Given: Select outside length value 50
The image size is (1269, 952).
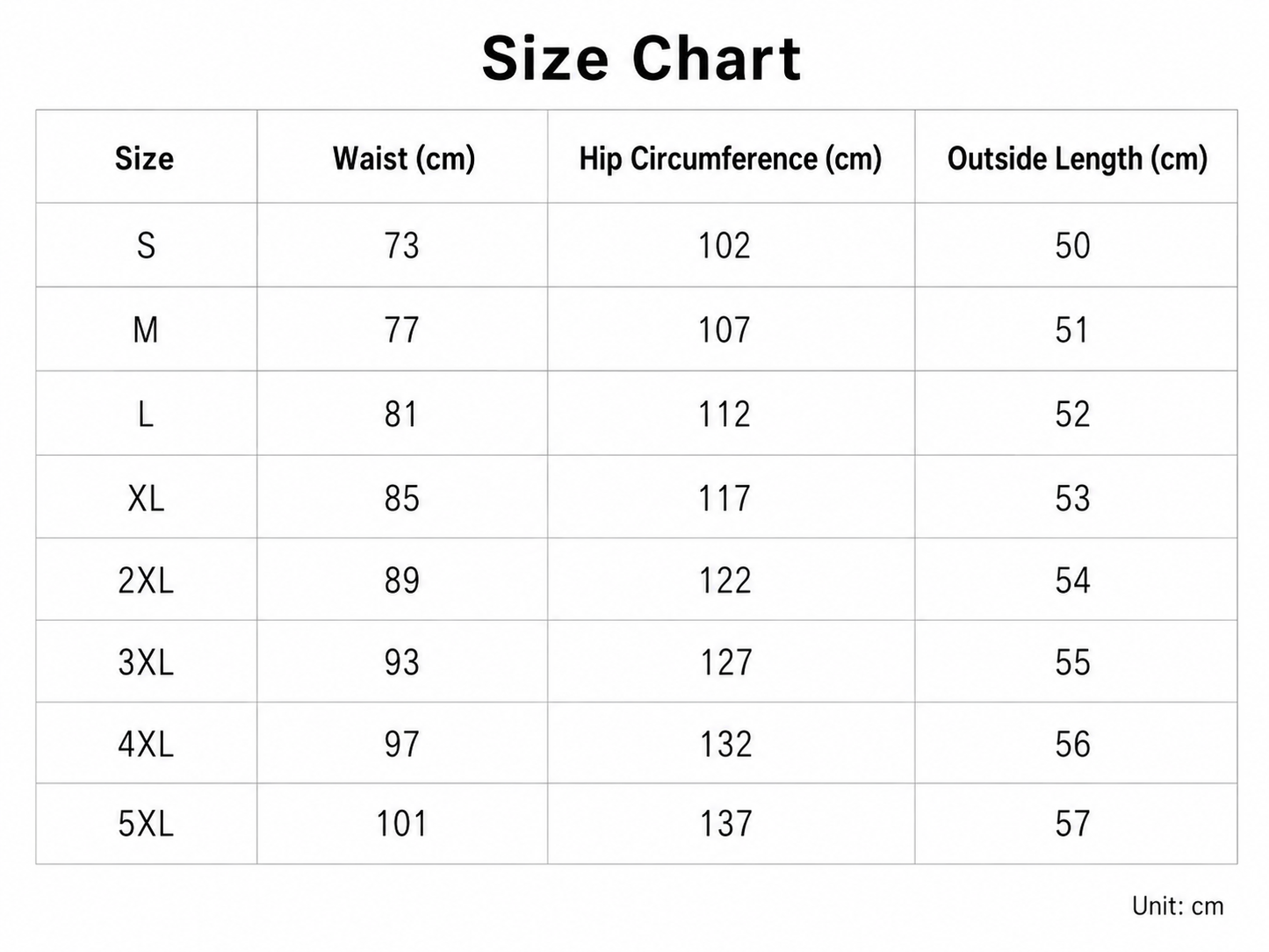Looking at the screenshot, I should (1073, 245).
